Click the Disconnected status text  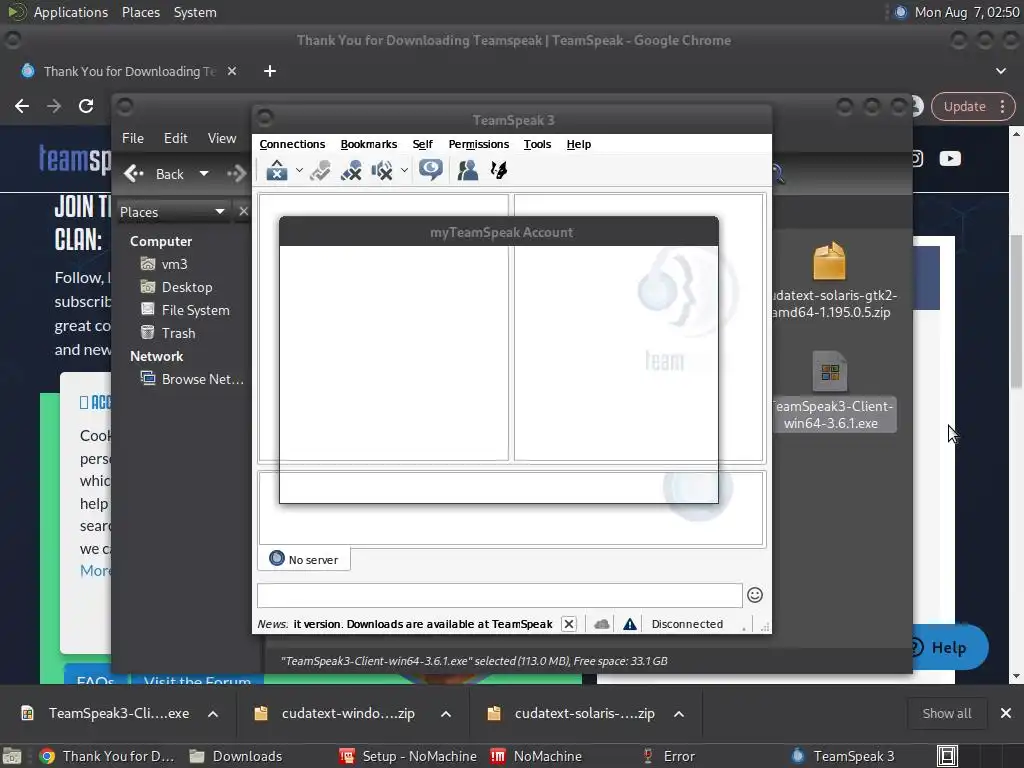click(x=687, y=624)
